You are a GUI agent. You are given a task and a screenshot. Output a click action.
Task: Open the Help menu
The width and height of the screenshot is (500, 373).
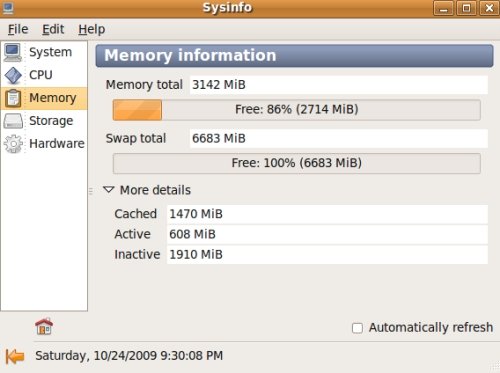pos(92,29)
